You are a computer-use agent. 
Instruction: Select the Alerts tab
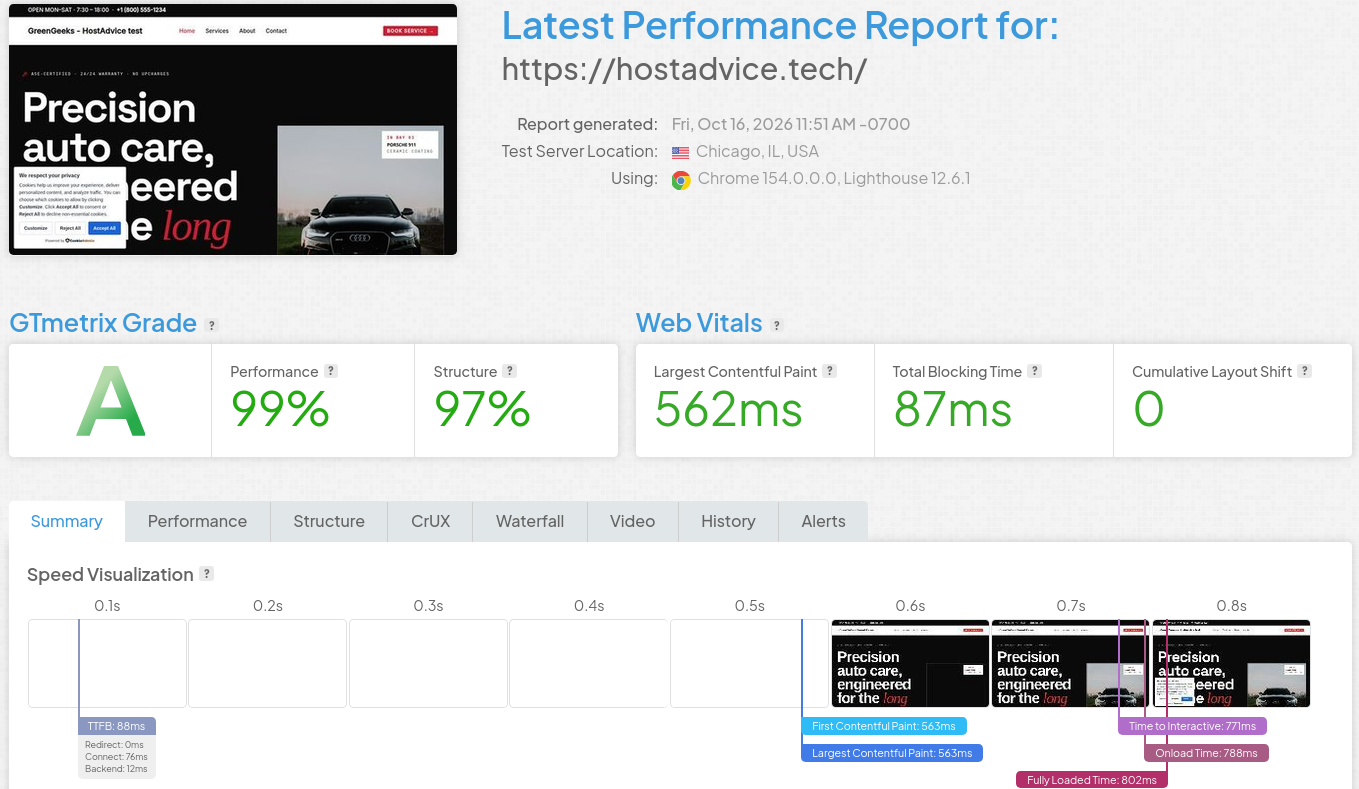[824, 521]
